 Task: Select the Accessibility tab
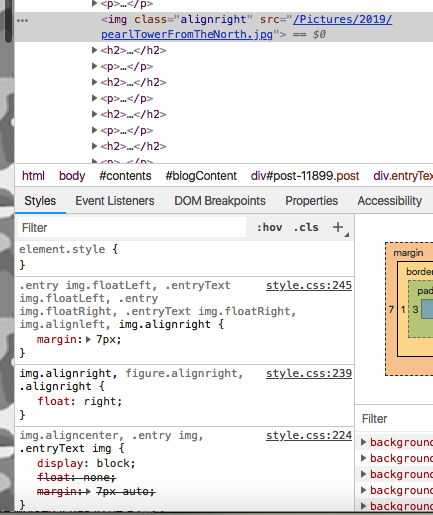[390, 201]
